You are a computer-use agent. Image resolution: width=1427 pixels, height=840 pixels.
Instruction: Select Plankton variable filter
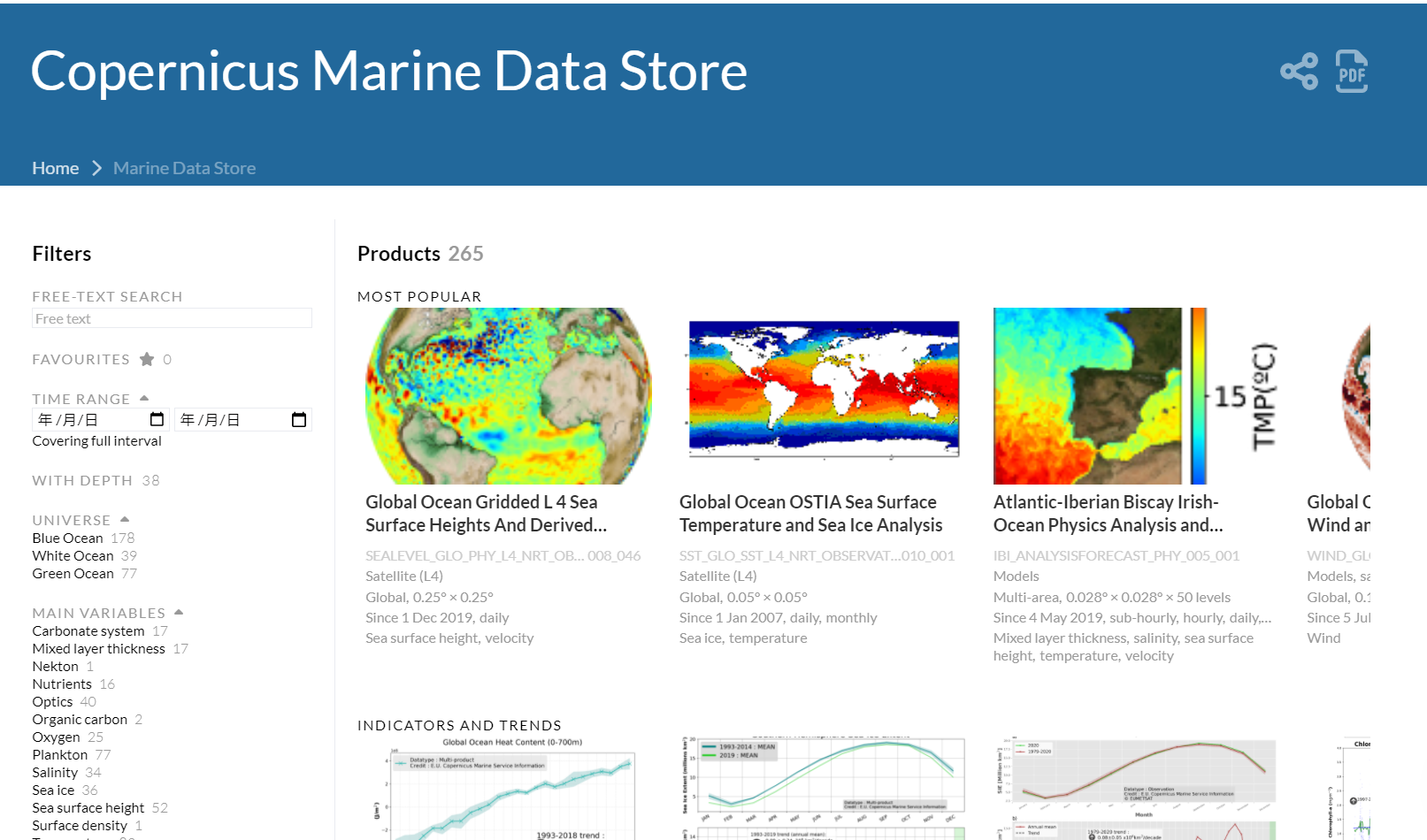click(x=59, y=754)
